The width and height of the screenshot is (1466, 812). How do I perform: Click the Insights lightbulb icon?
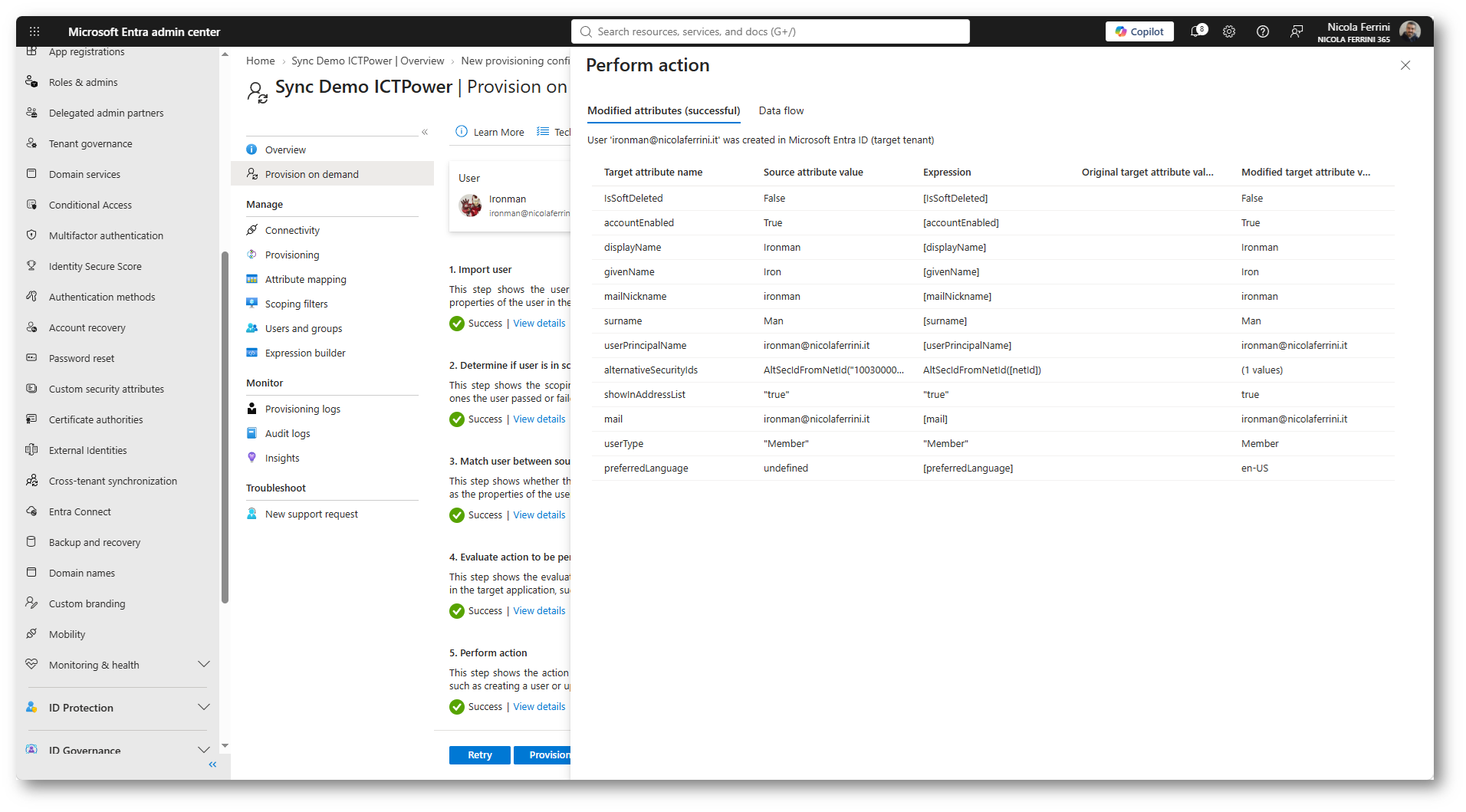[251, 458]
